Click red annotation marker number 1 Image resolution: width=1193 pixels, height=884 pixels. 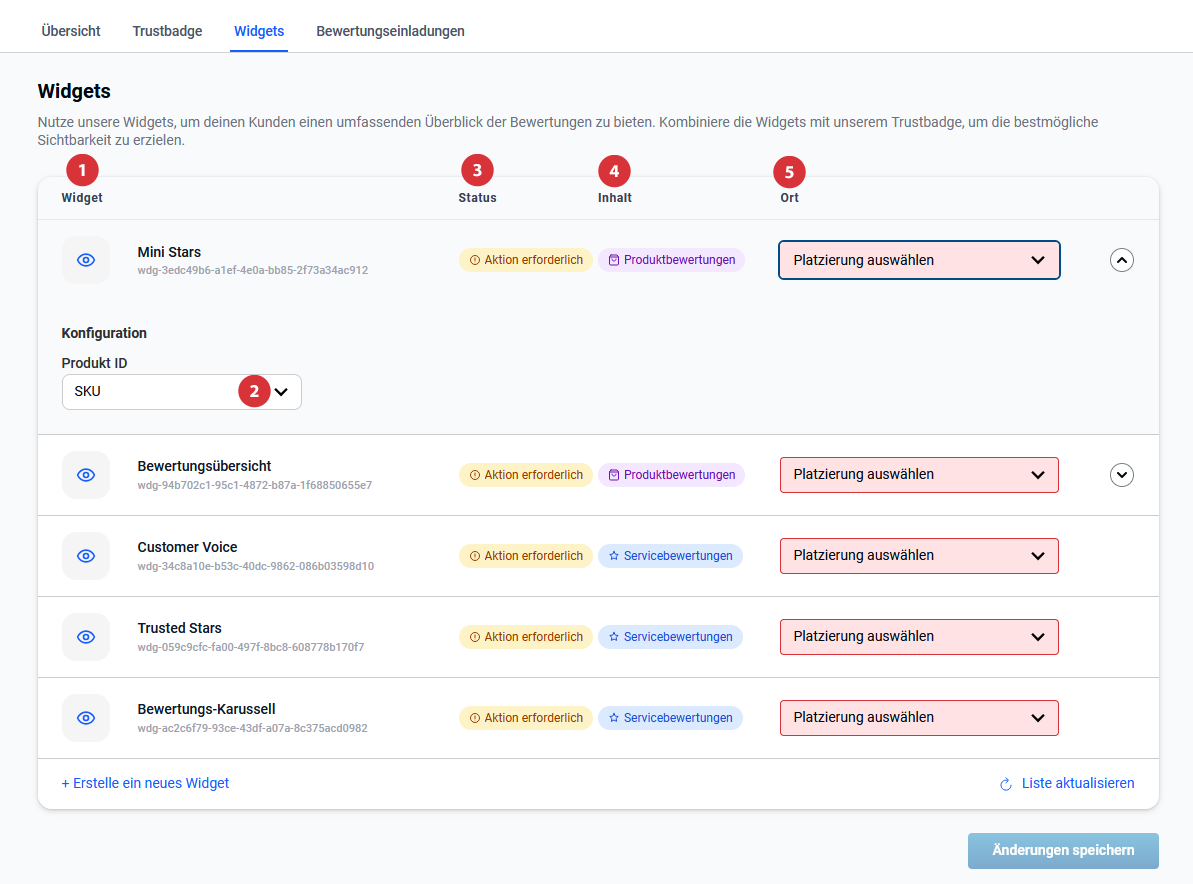click(x=82, y=171)
